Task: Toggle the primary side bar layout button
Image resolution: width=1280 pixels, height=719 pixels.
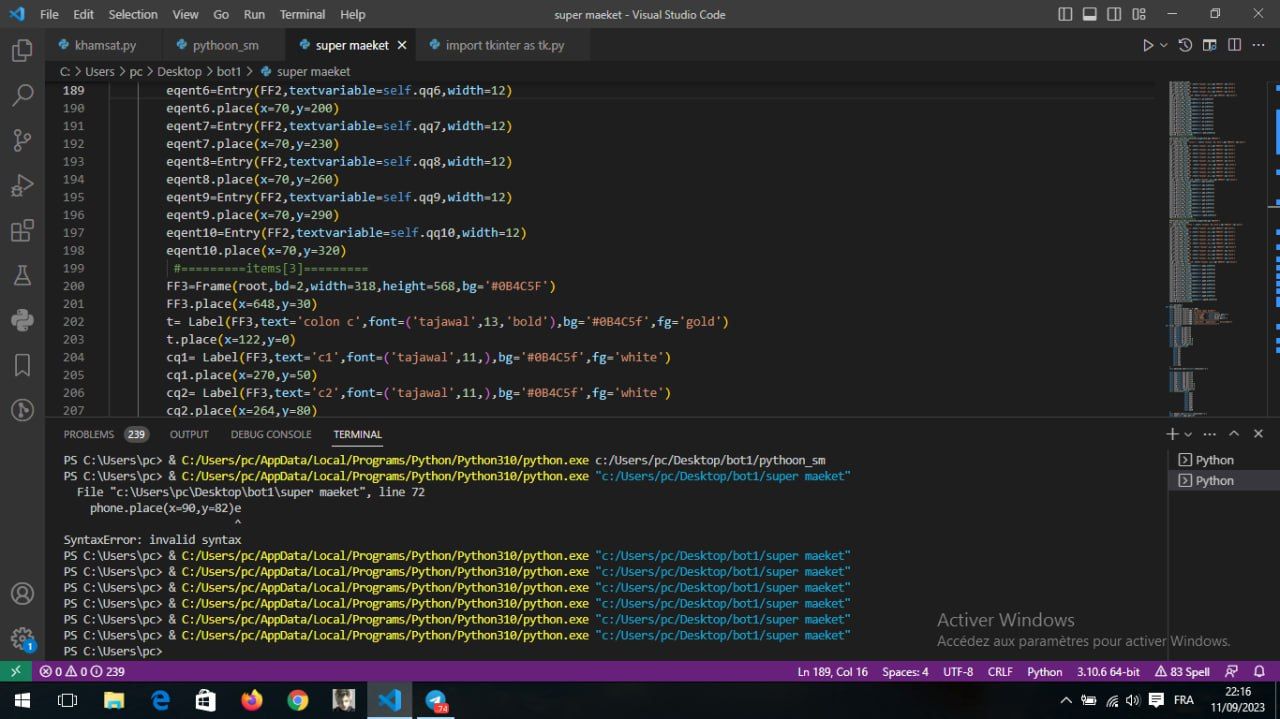Action: click(x=1065, y=14)
